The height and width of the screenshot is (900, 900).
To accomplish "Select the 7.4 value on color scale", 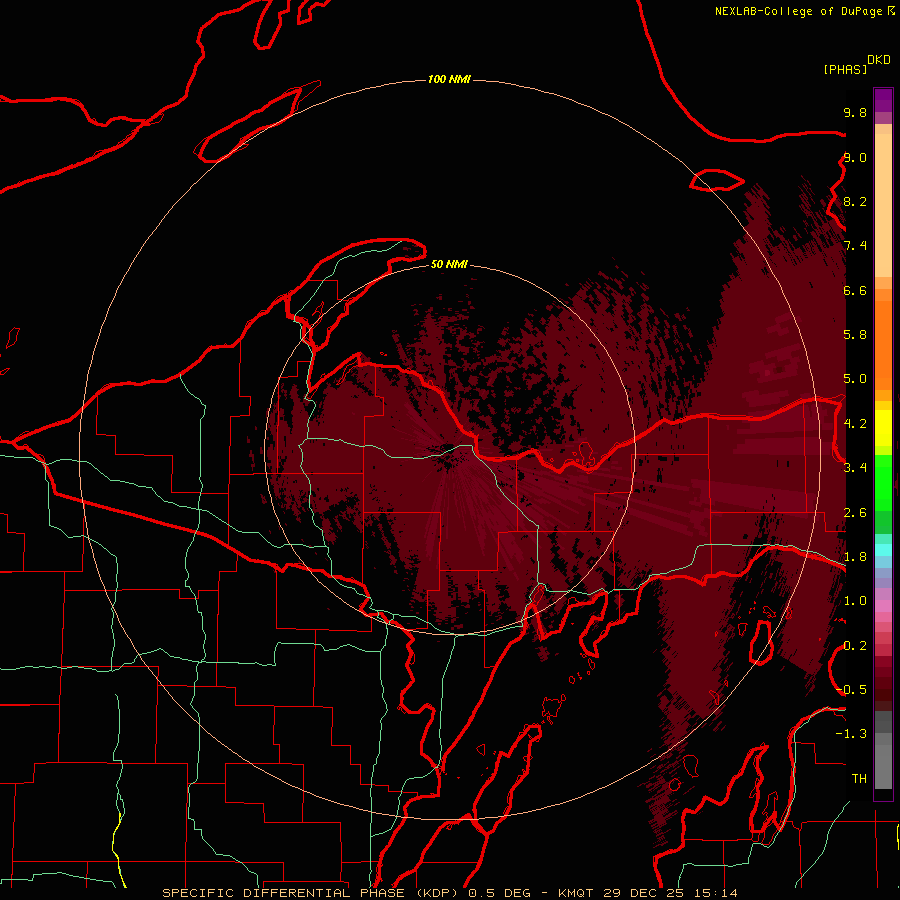I will point(855,246).
